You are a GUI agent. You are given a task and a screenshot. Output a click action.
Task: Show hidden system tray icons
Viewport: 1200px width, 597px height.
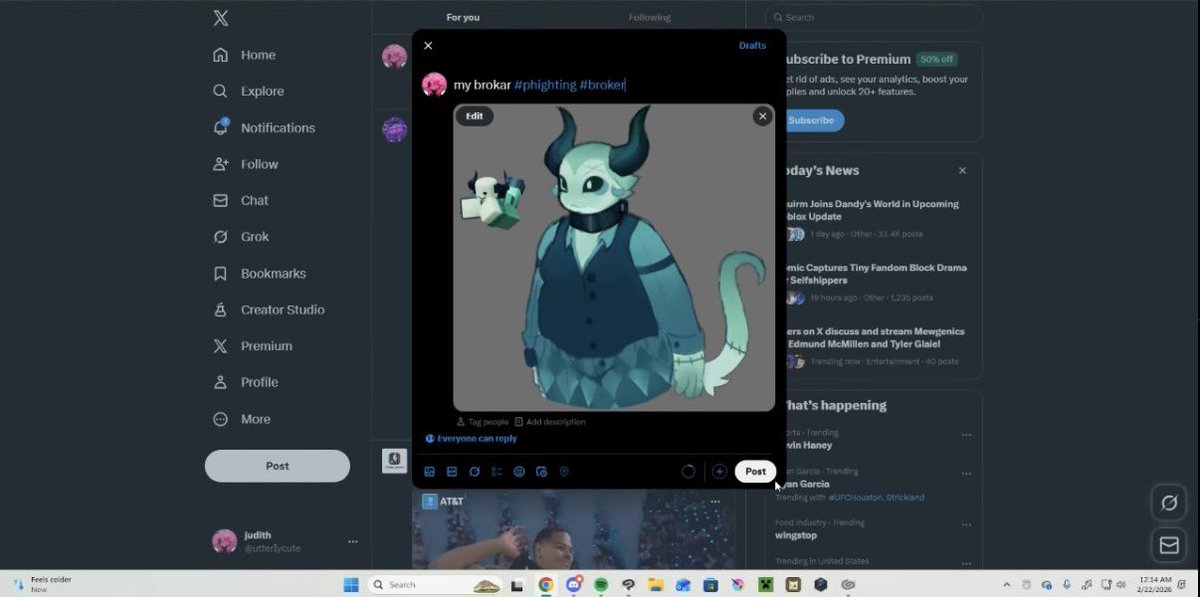point(1007,584)
